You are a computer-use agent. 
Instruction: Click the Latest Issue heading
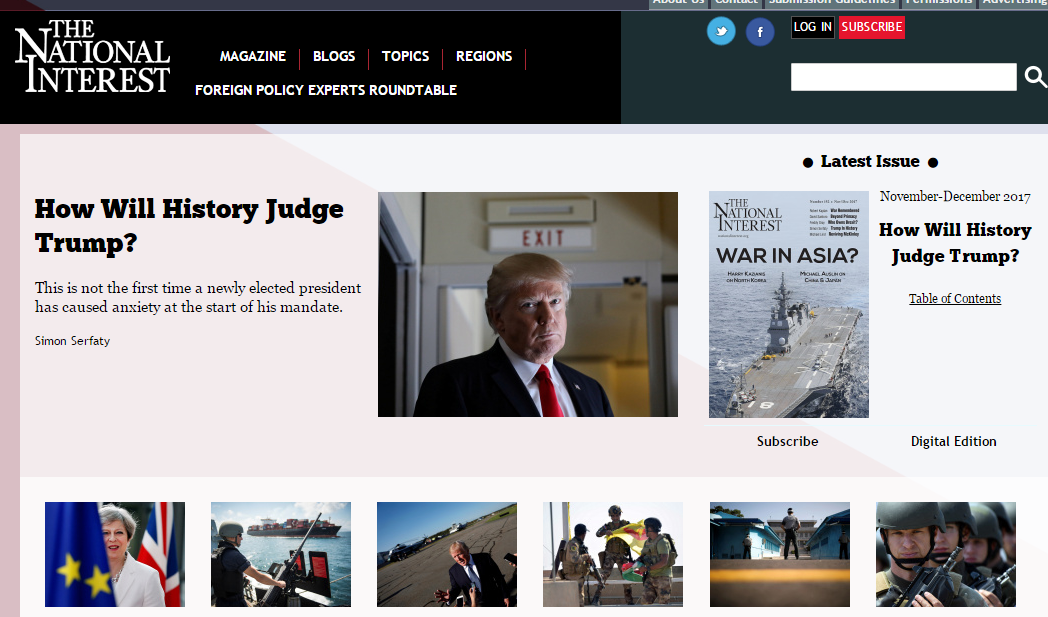pos(870,162)
